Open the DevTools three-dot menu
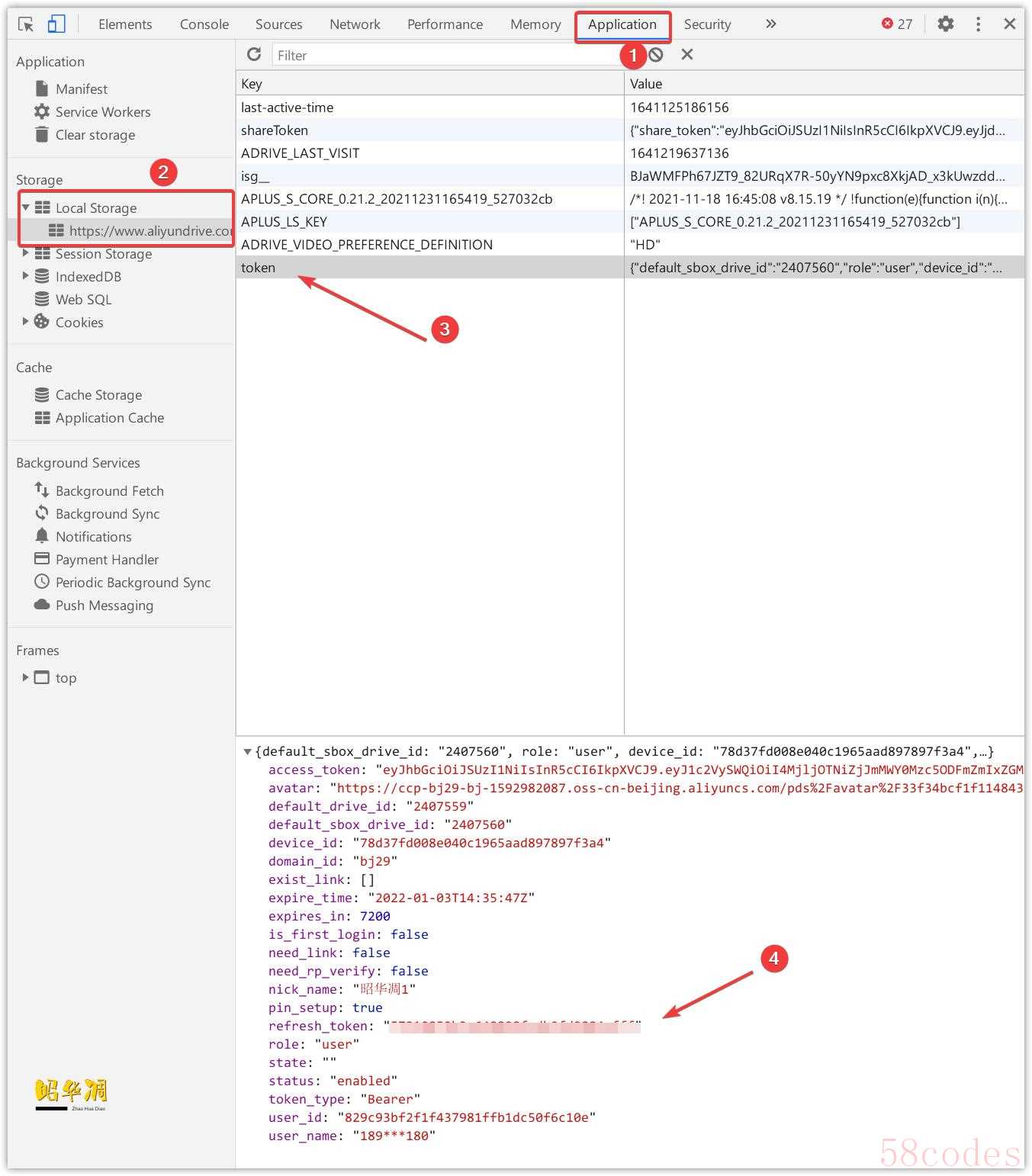Screen dimensions: 1032x1176 tap(978, 24)
